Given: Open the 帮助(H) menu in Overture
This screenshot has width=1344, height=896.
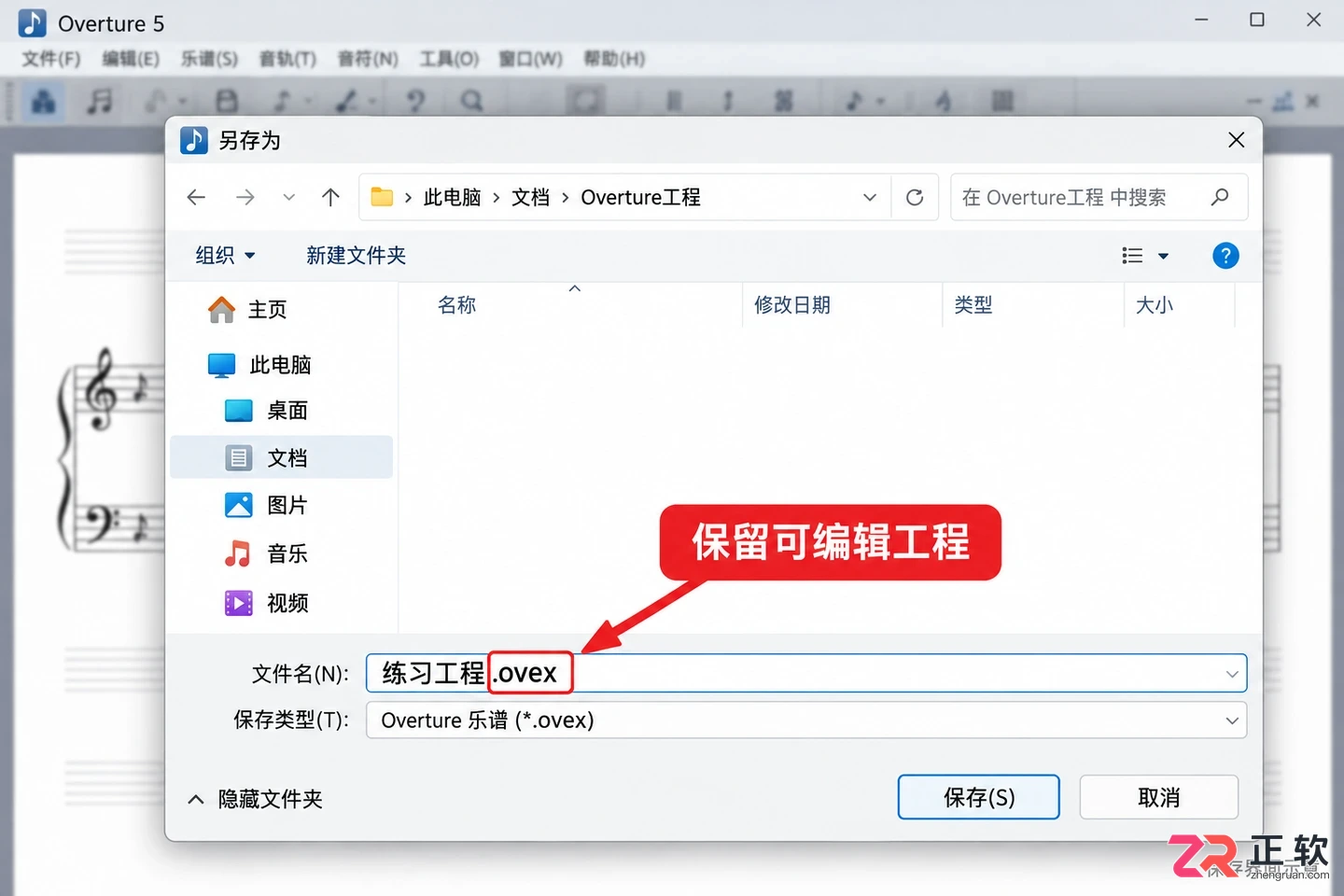Looking at the screenshot, I should click(x=614, y=59).
